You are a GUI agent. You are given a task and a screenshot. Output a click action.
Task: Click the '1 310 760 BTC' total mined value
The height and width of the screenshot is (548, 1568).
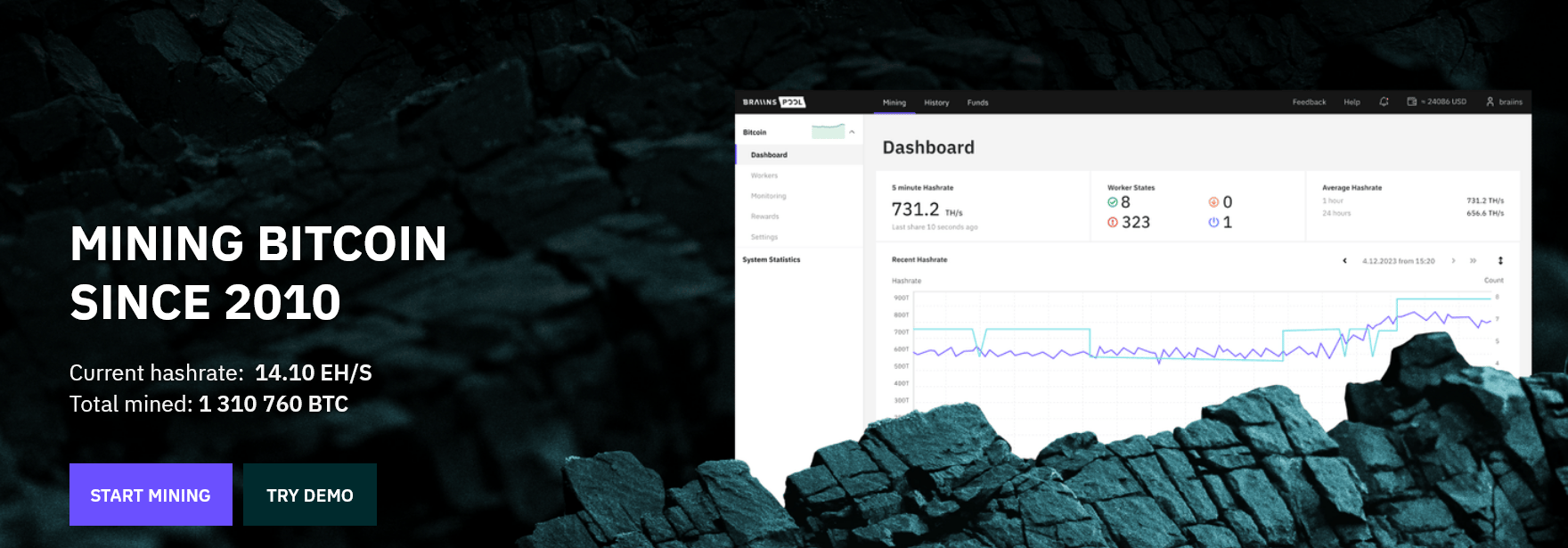coord(274,404)
